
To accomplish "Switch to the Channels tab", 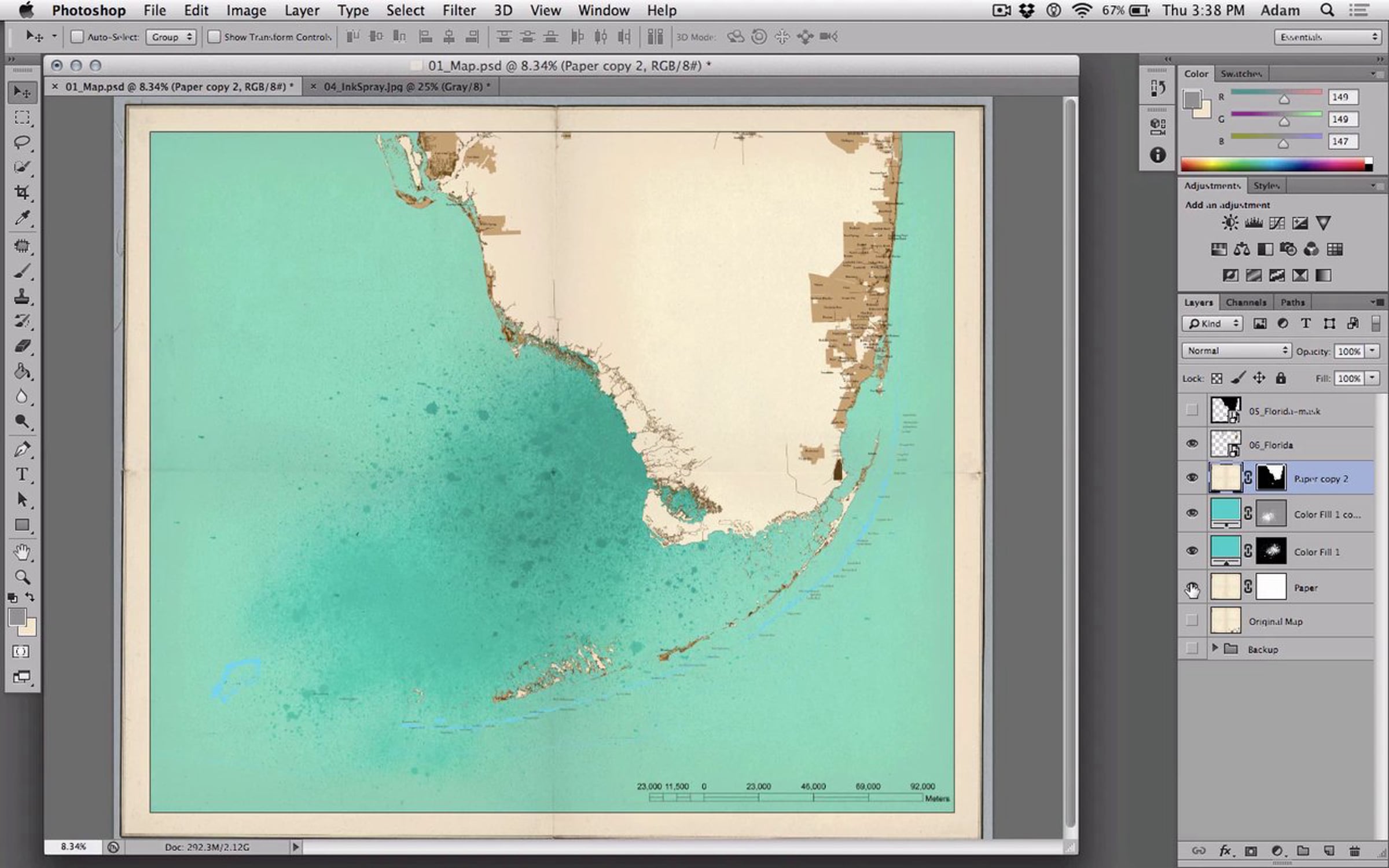I will pyautogui.click(x=1245, y=302).
